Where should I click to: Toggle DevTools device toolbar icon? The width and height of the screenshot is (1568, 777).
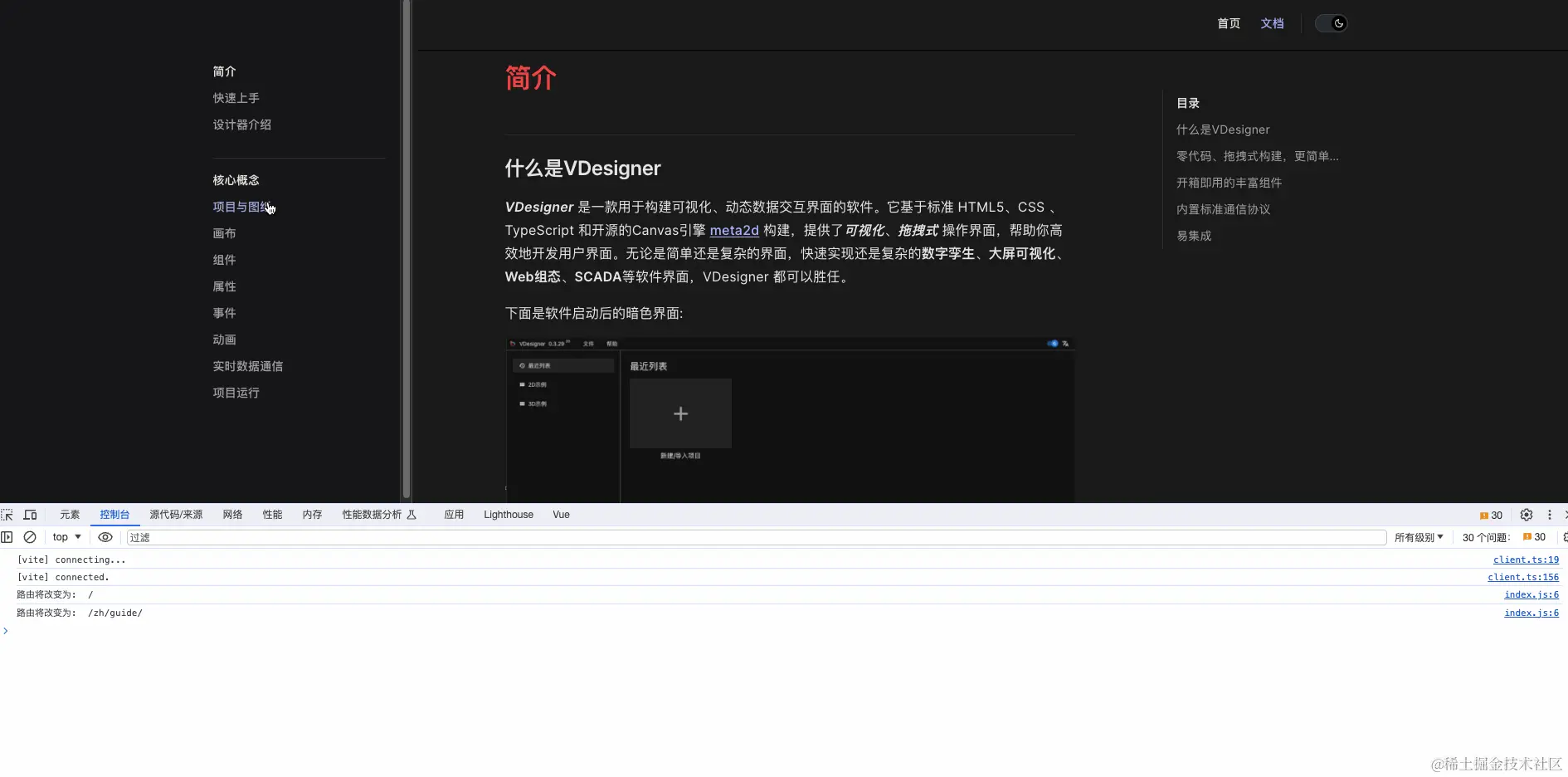(30, 515)
